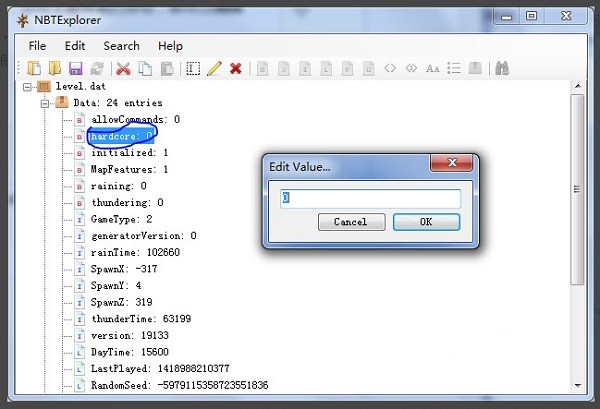Open the Edit menu
Viewport: 600px width, 409px height.
[75, 46]
